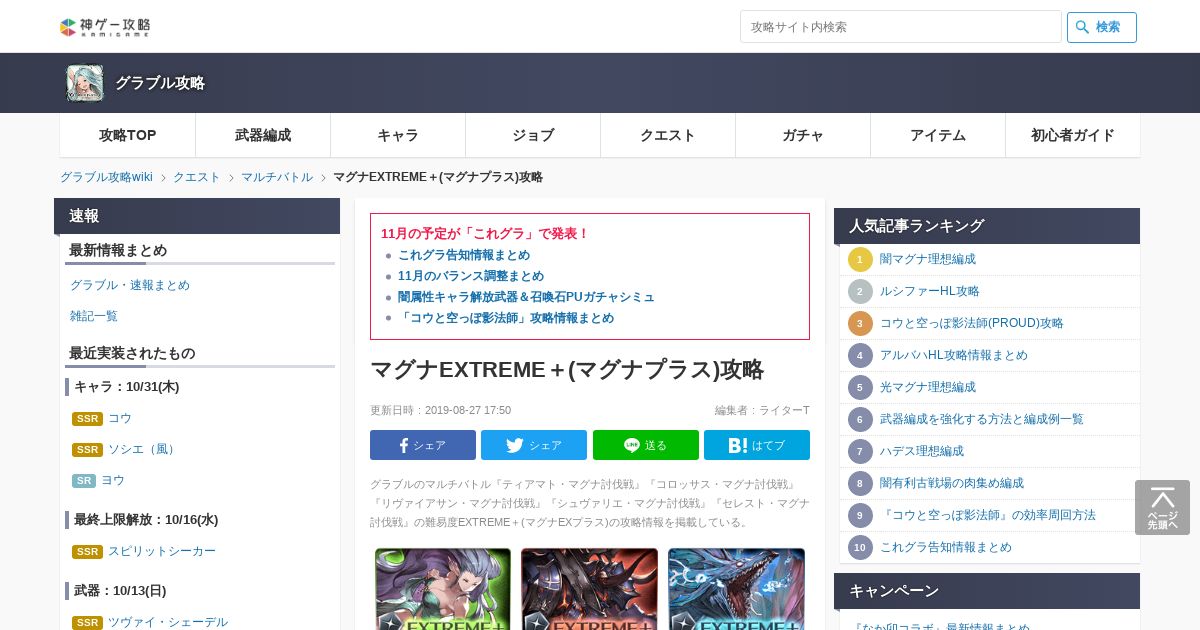Share the article on Facebook
This screenshot has width=1200, height=630.
(x=423, y=445)
